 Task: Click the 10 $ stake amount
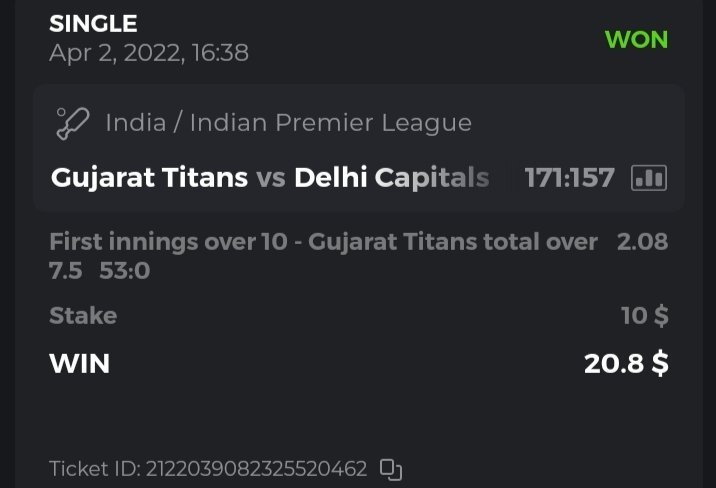click(644, 316)
